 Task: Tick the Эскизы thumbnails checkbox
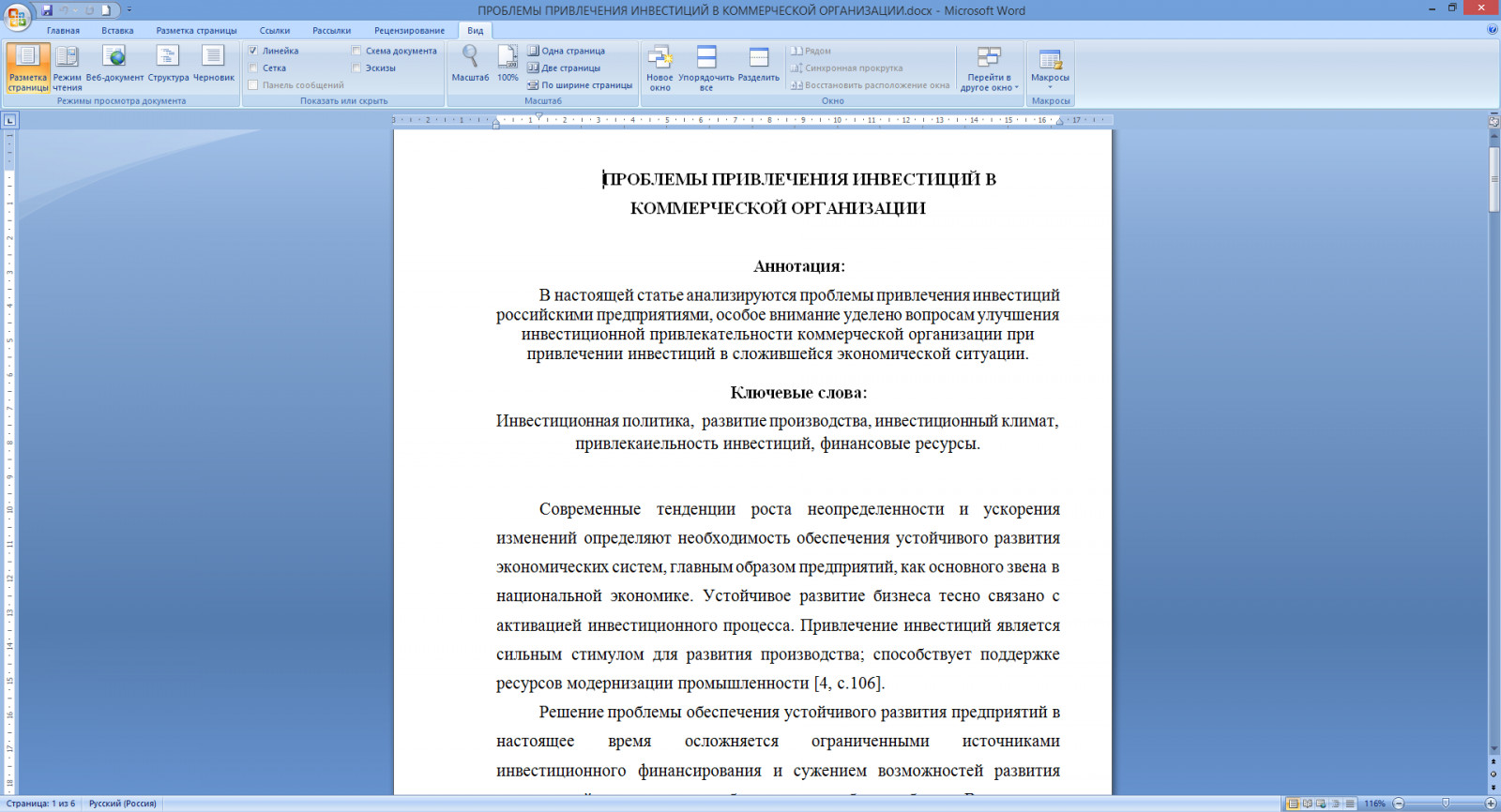pos(356,68)
